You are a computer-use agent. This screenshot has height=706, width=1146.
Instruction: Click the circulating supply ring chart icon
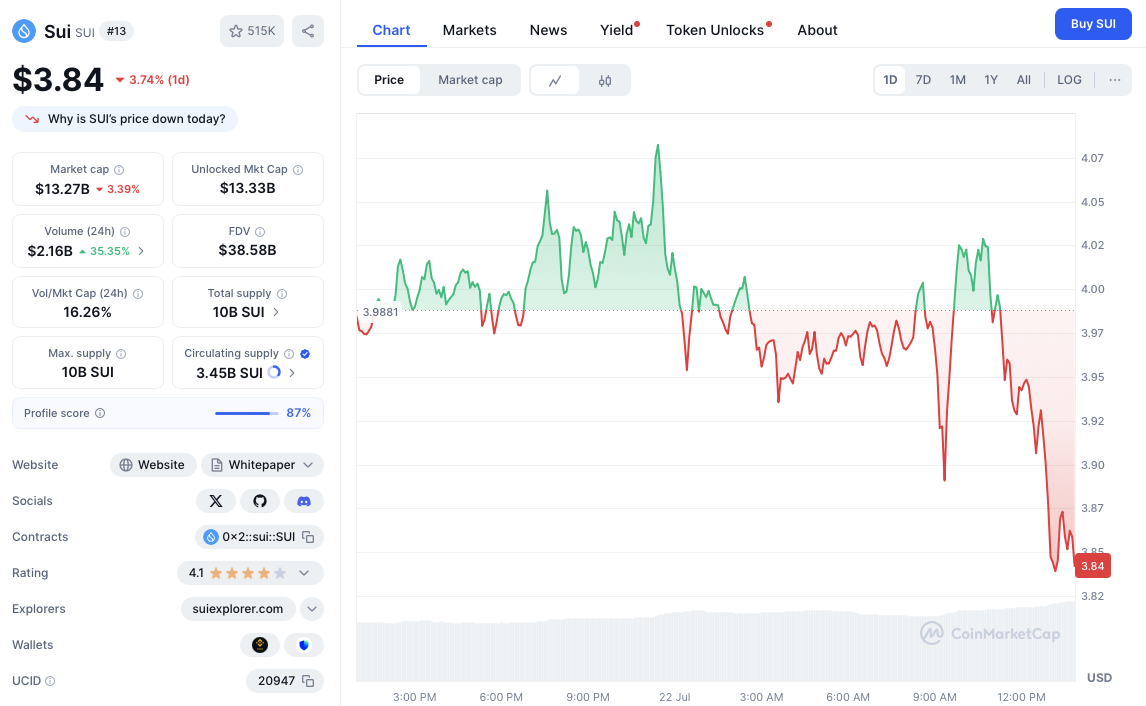[274, 372]
